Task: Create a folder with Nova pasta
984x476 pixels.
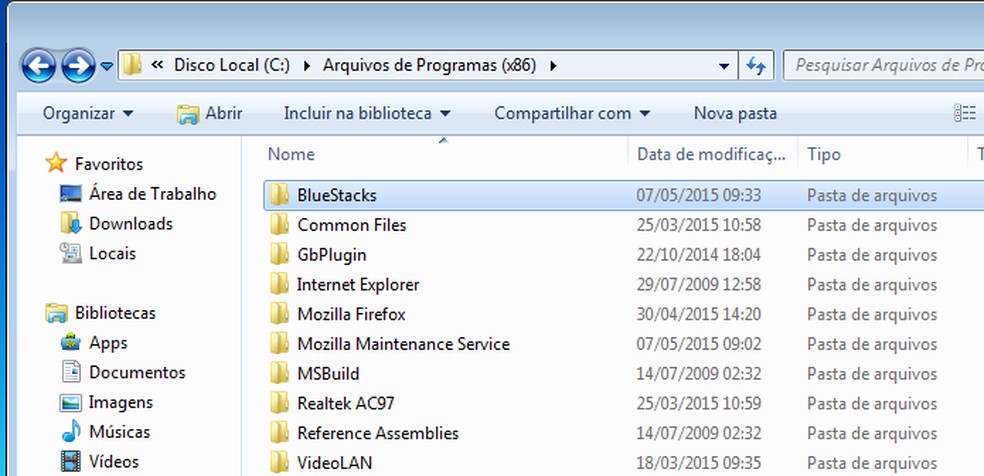Action: pyautogui.click(x=735, y=114)
